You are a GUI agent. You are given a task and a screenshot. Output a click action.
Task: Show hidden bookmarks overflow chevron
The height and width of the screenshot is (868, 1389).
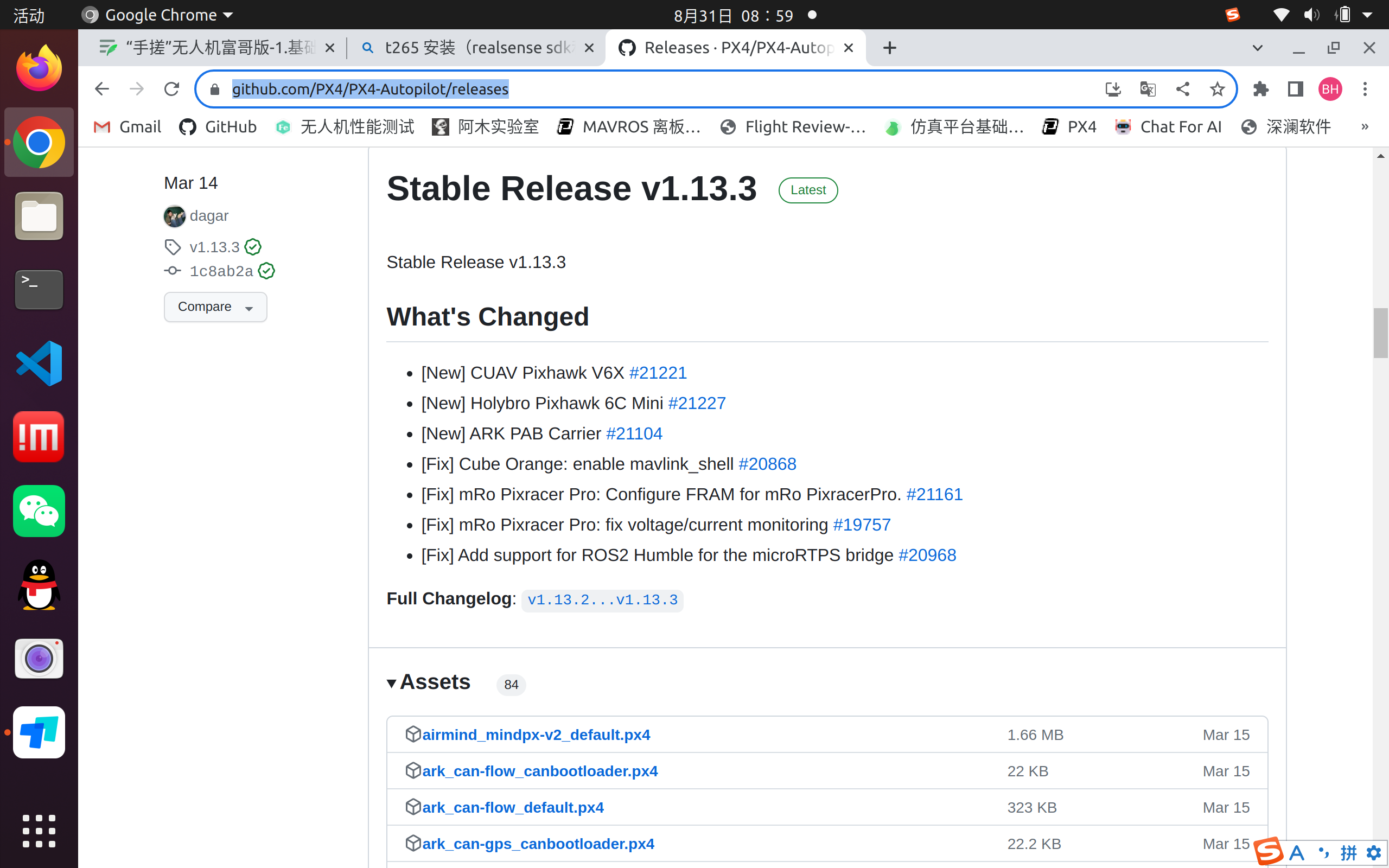click(1365, 127)
